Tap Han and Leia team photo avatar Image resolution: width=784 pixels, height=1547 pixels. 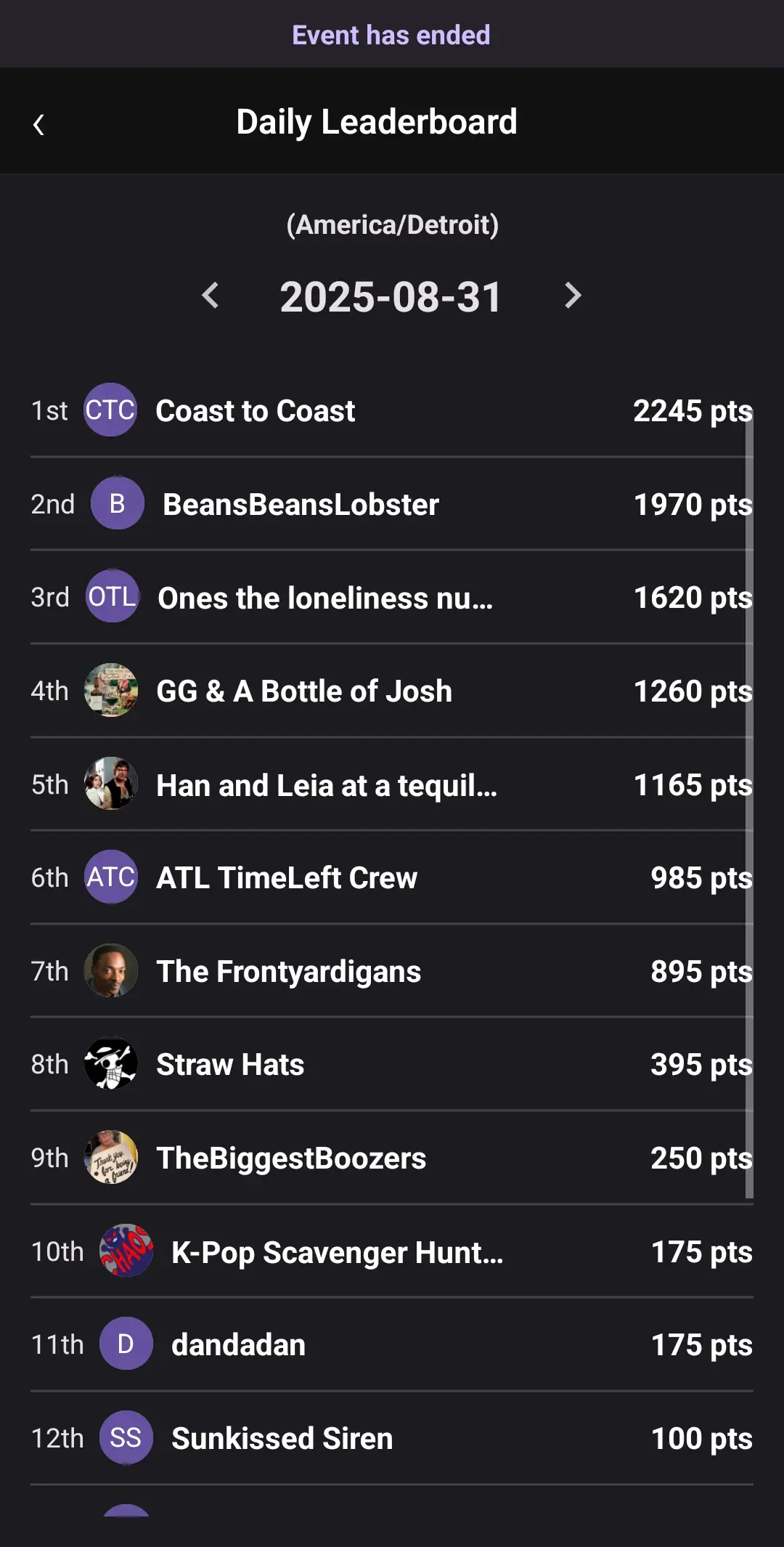[111, 784]
